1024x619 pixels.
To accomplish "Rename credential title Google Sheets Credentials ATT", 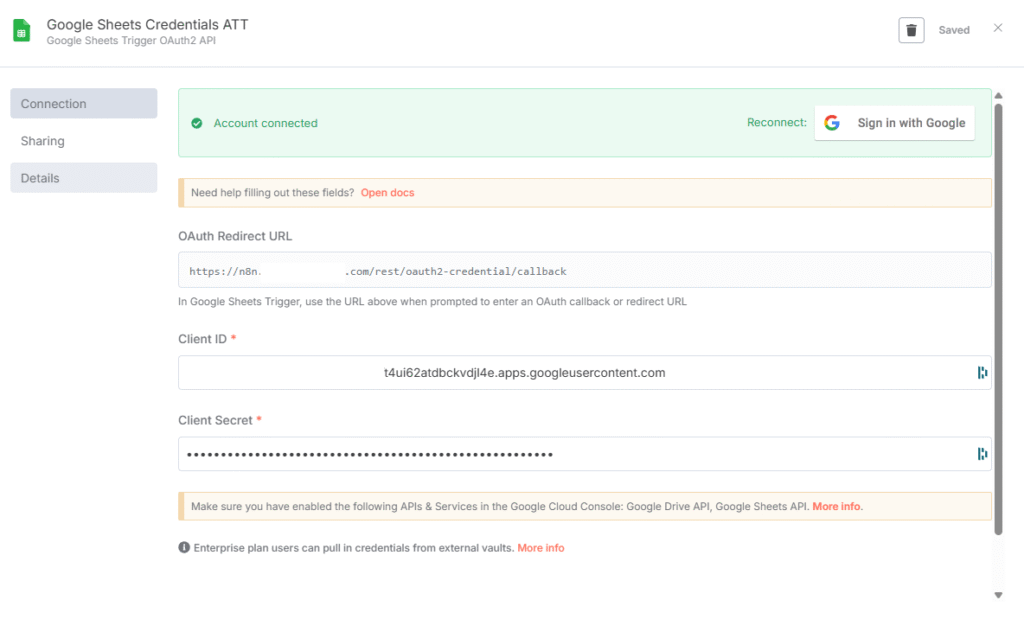I will 147,24.
